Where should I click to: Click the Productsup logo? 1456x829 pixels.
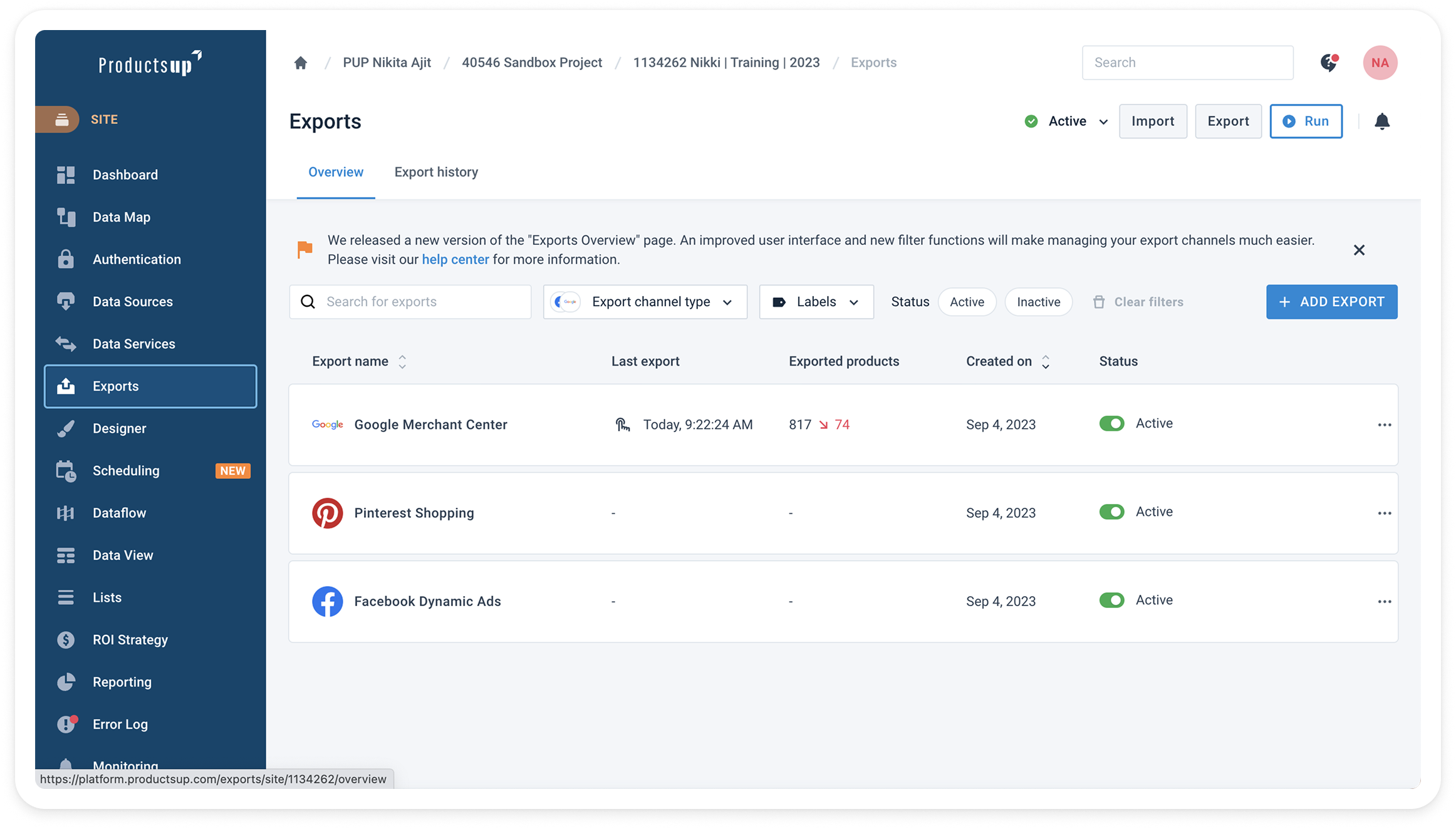point(150,63)
